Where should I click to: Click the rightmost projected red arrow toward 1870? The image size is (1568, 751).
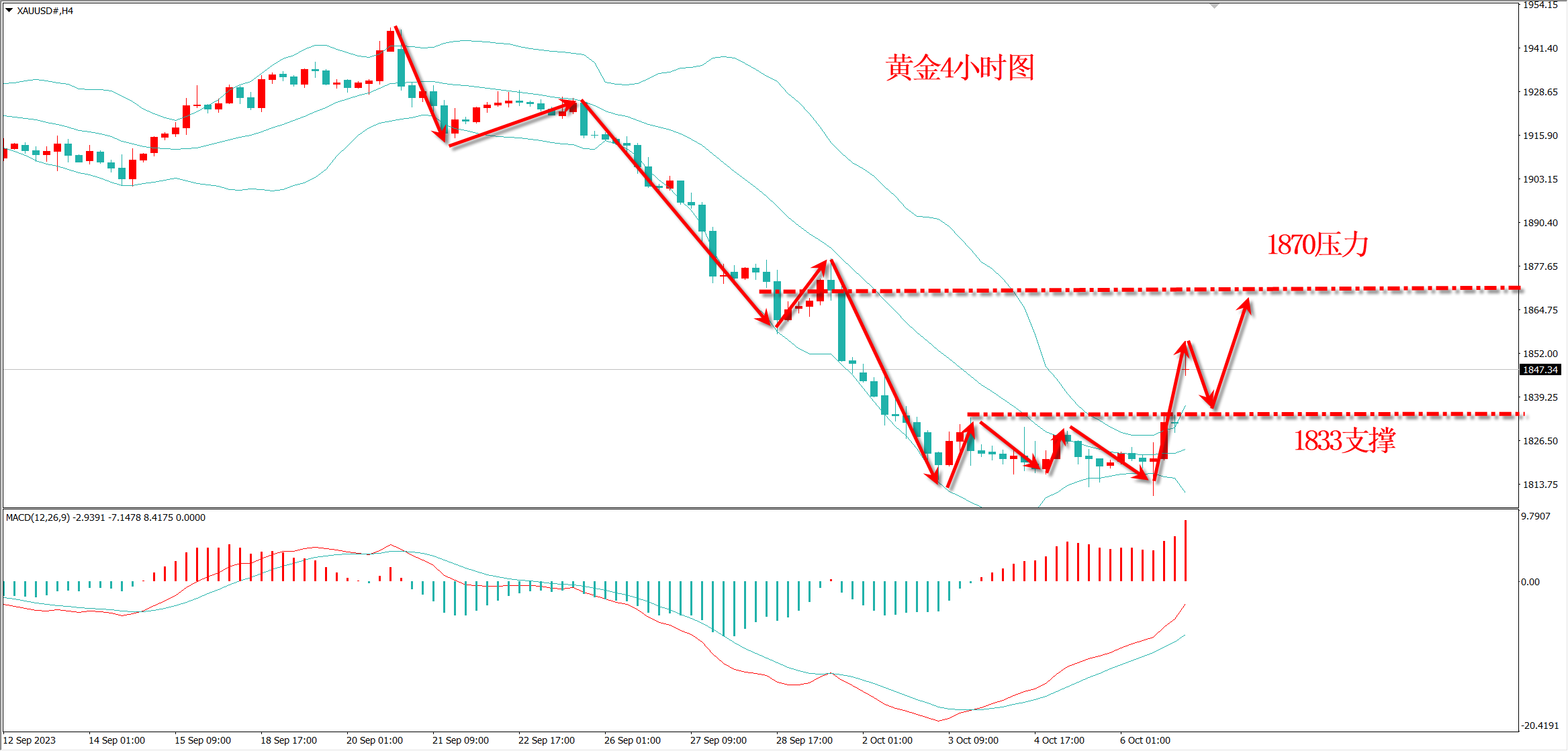coord(1232,352)
